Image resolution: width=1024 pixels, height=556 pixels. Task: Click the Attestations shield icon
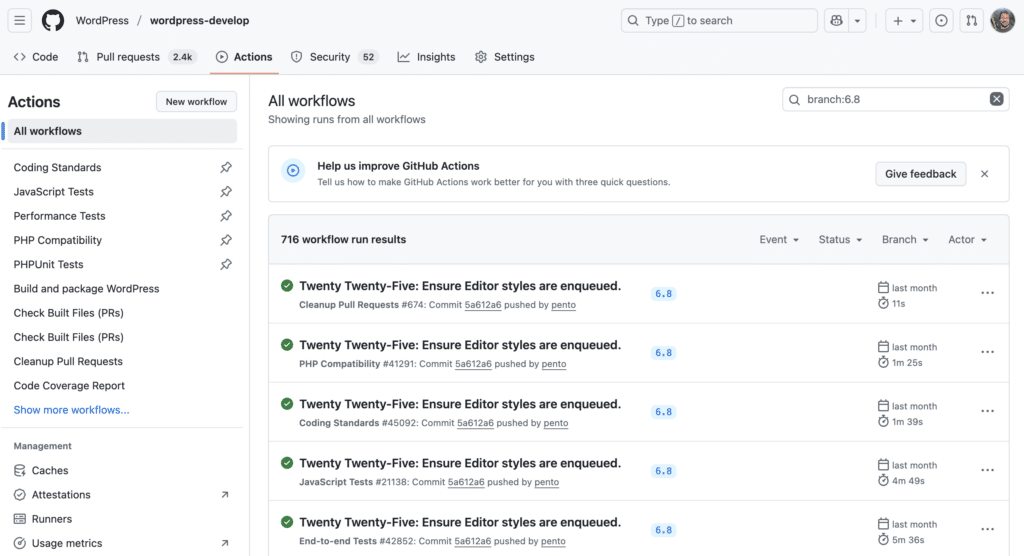tap(20, 495)
